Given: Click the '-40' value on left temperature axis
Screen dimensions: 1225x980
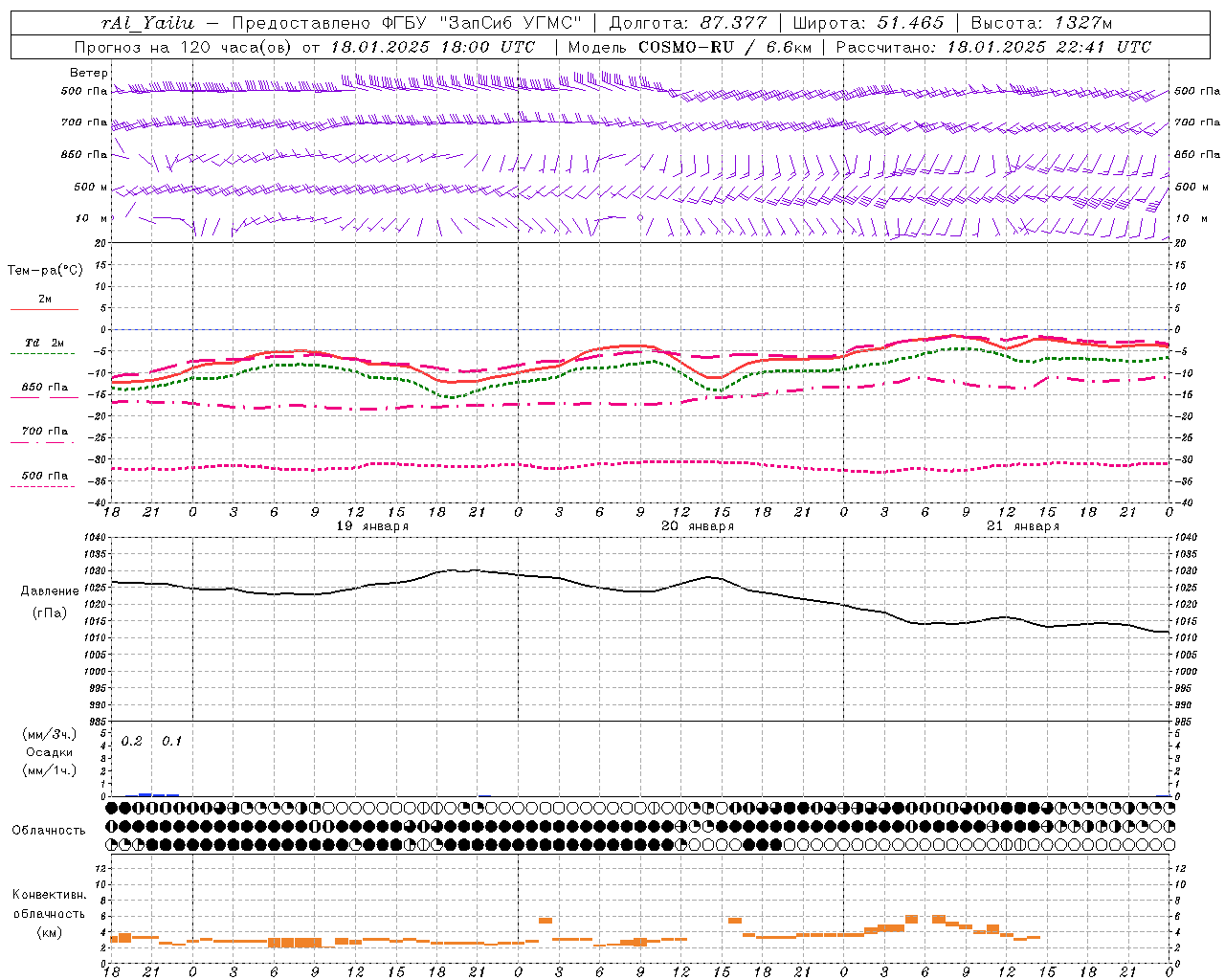Looking at the screenshot, I should [x=99, y=502].
